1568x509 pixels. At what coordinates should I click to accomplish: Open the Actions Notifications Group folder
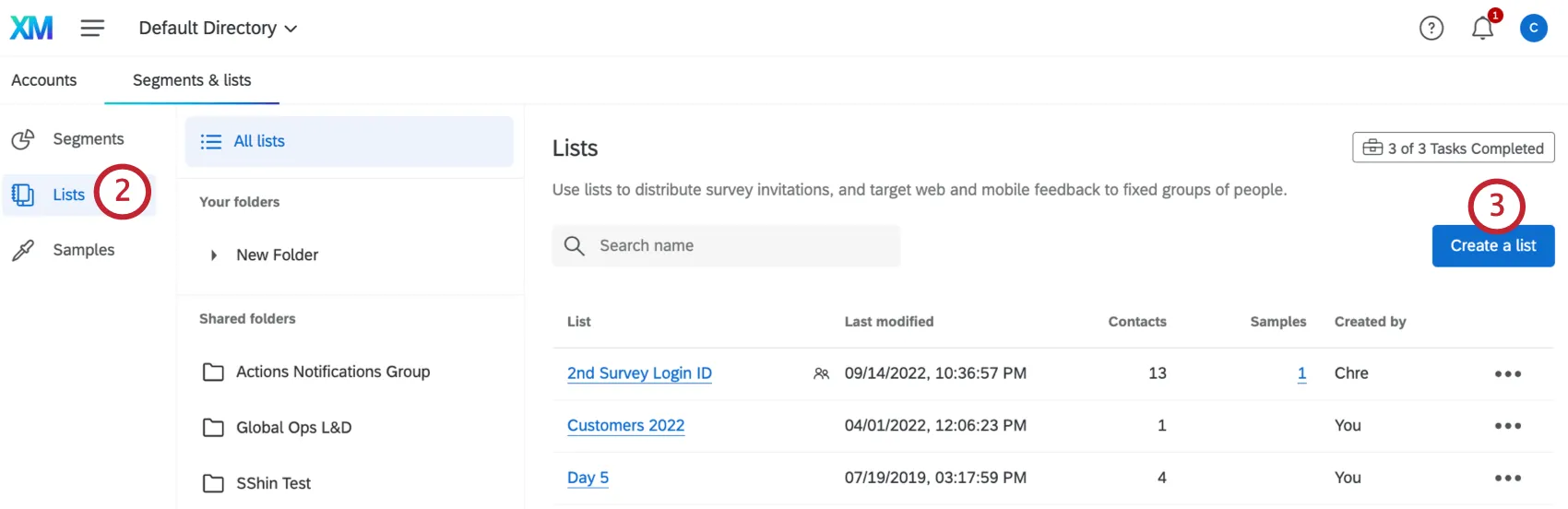(332, 372)
